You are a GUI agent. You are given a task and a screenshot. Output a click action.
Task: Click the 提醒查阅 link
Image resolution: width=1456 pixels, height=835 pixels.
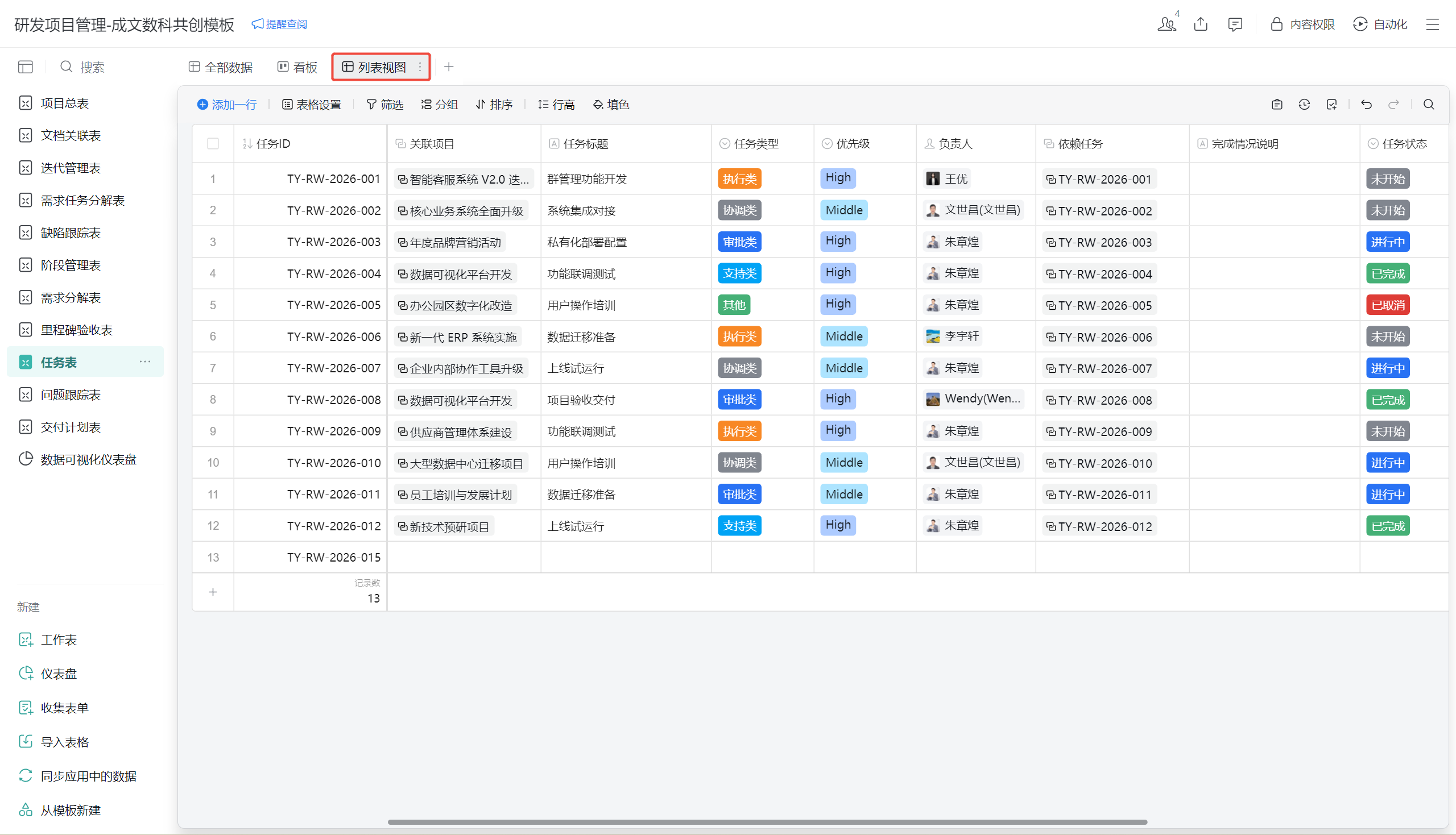point(279,24)
